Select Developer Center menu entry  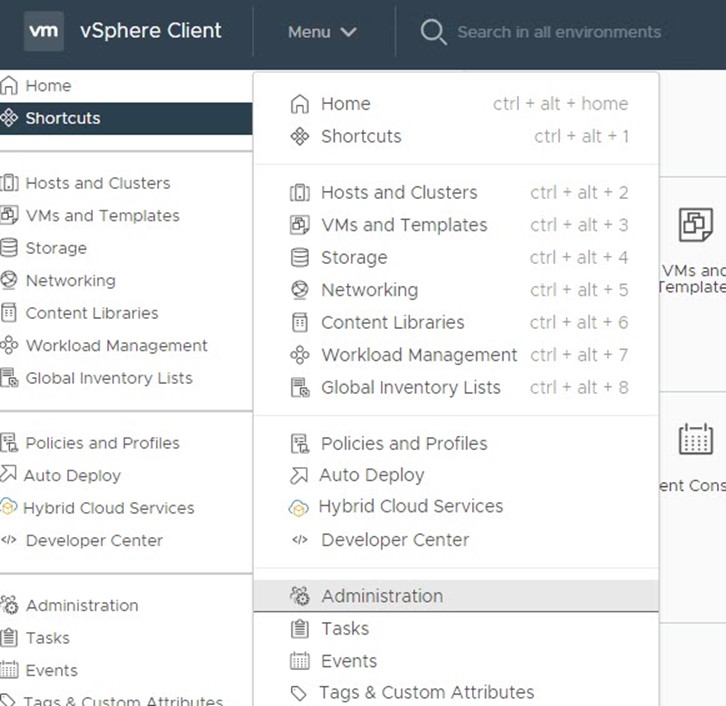(x=456, y=540)
